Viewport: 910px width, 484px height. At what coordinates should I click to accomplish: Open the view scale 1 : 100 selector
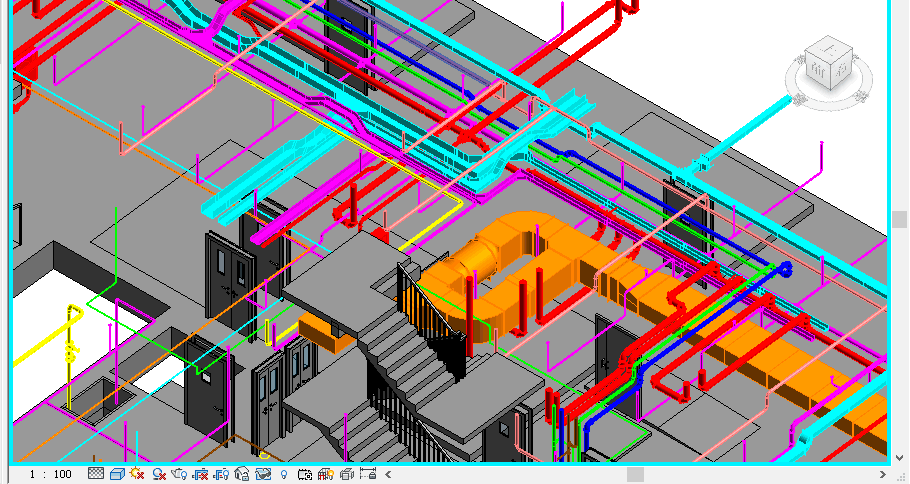(x=50, y=474)
